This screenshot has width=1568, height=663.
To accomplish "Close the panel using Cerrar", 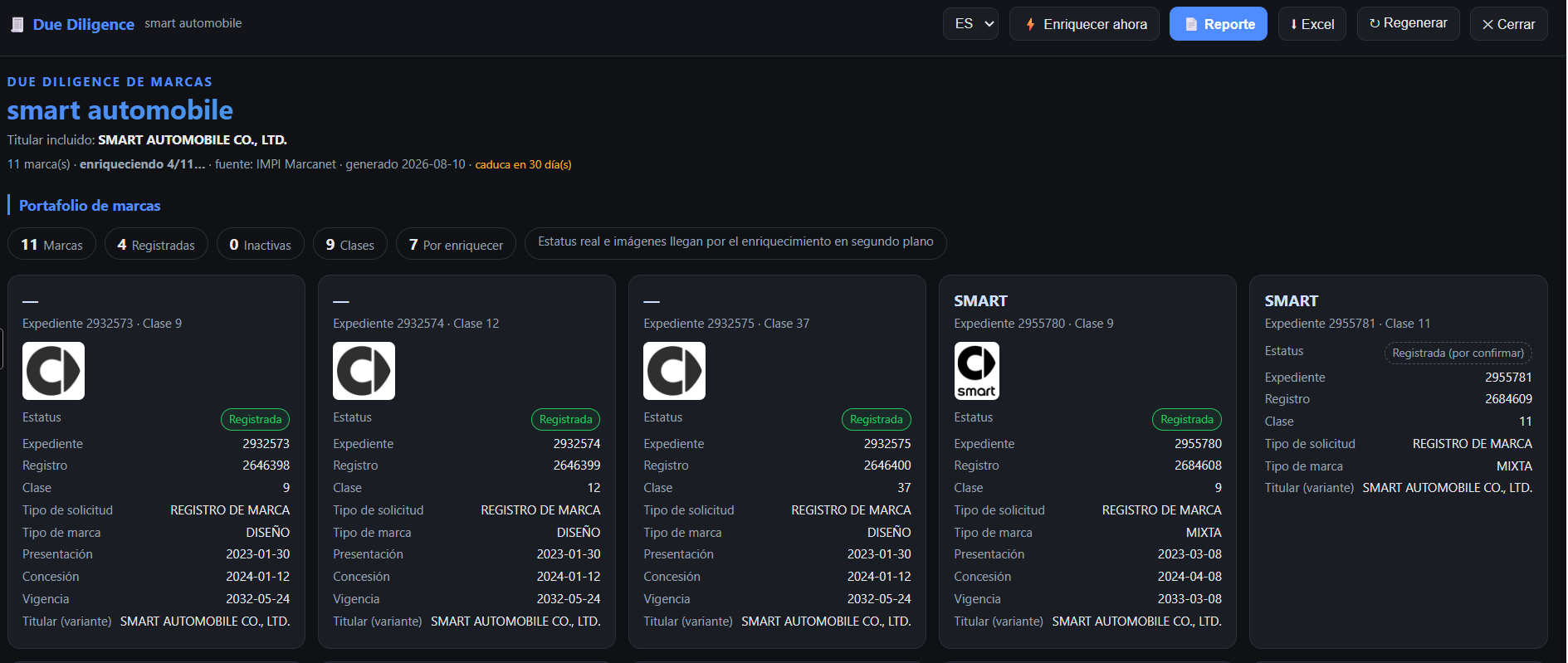I will [x=1509, y=24].
